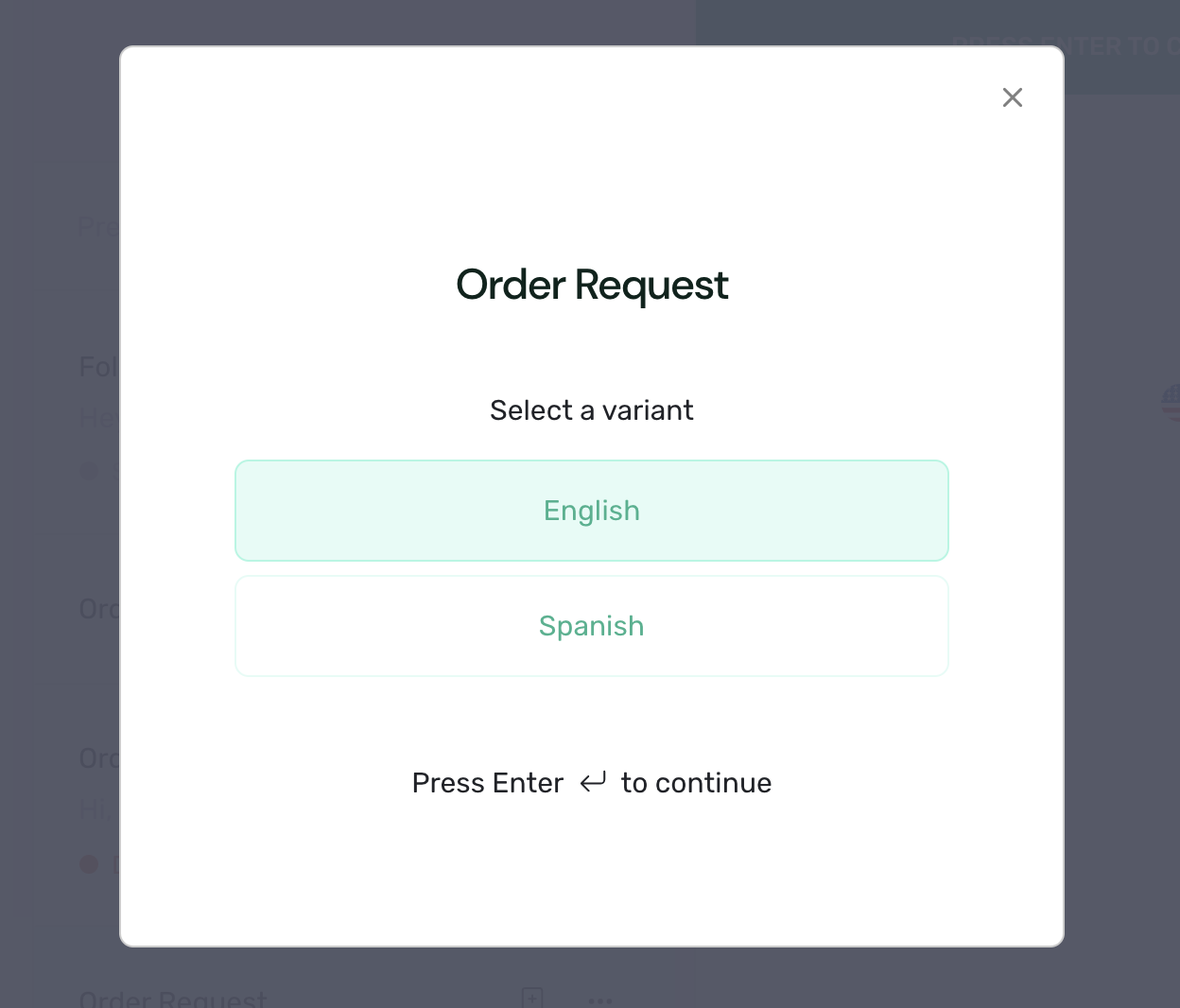This screenshot has height=1008, width=1180.
Task: Choose Spanish as the request language
Action: (x=591, y=626)
